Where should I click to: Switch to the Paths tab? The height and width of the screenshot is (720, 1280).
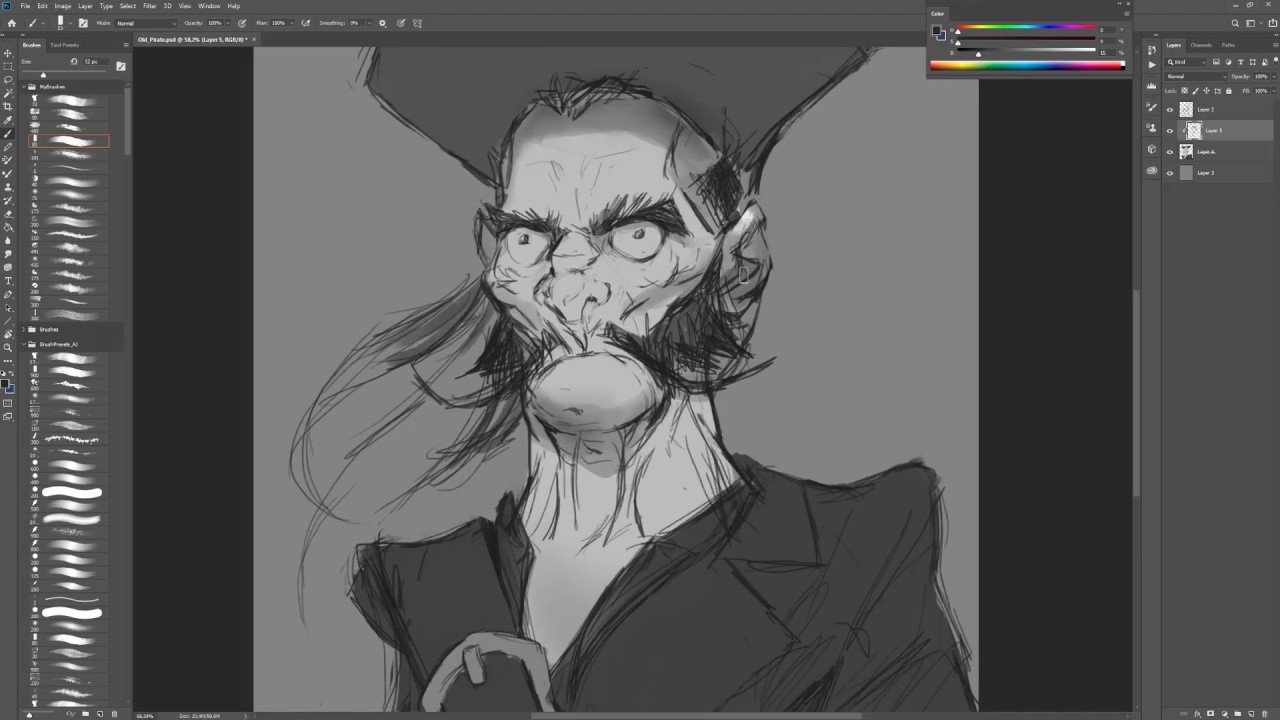point(1228,45)
